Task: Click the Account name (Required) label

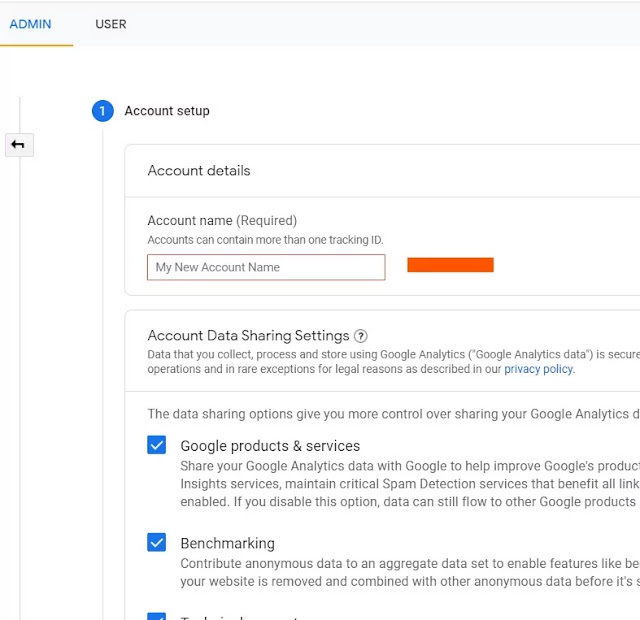Action: coord(222,221)
